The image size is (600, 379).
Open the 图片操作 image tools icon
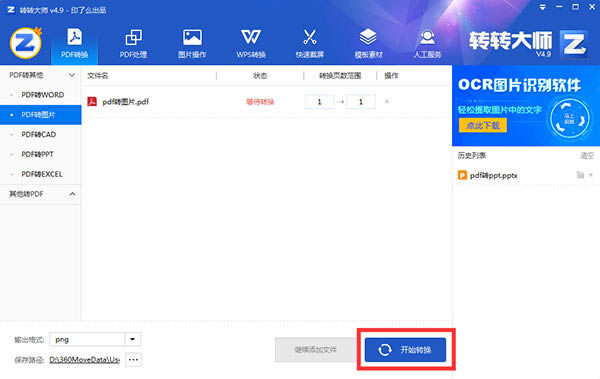pos(192,43)
